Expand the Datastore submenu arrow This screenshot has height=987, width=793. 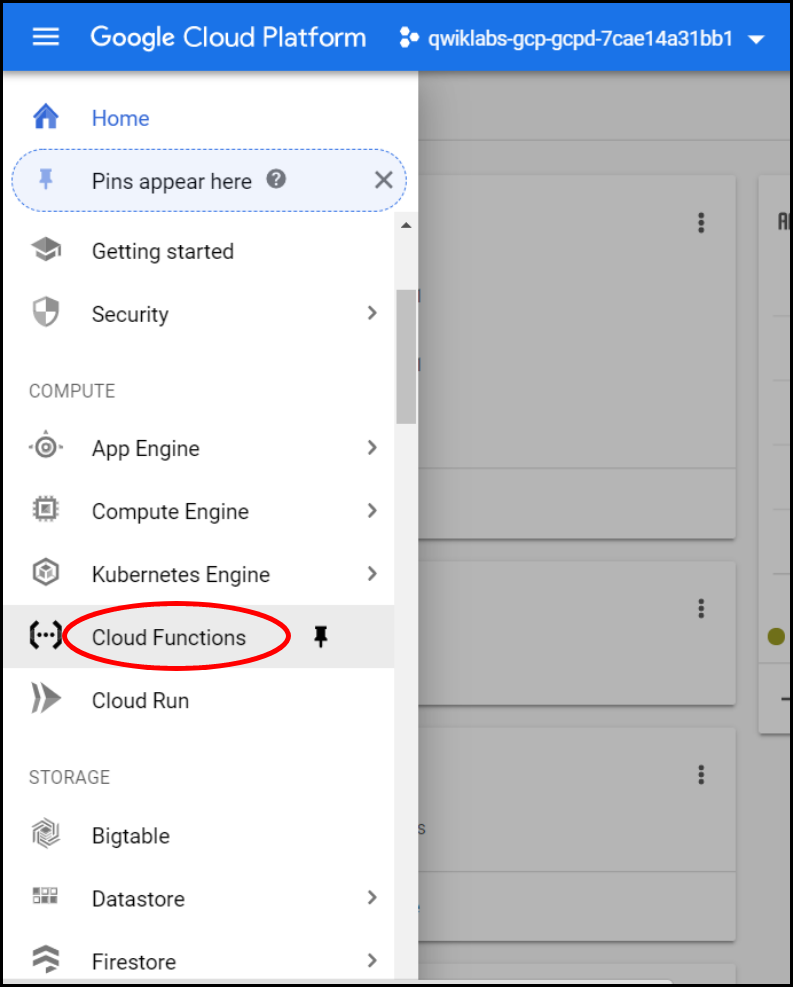pos(372,897)
